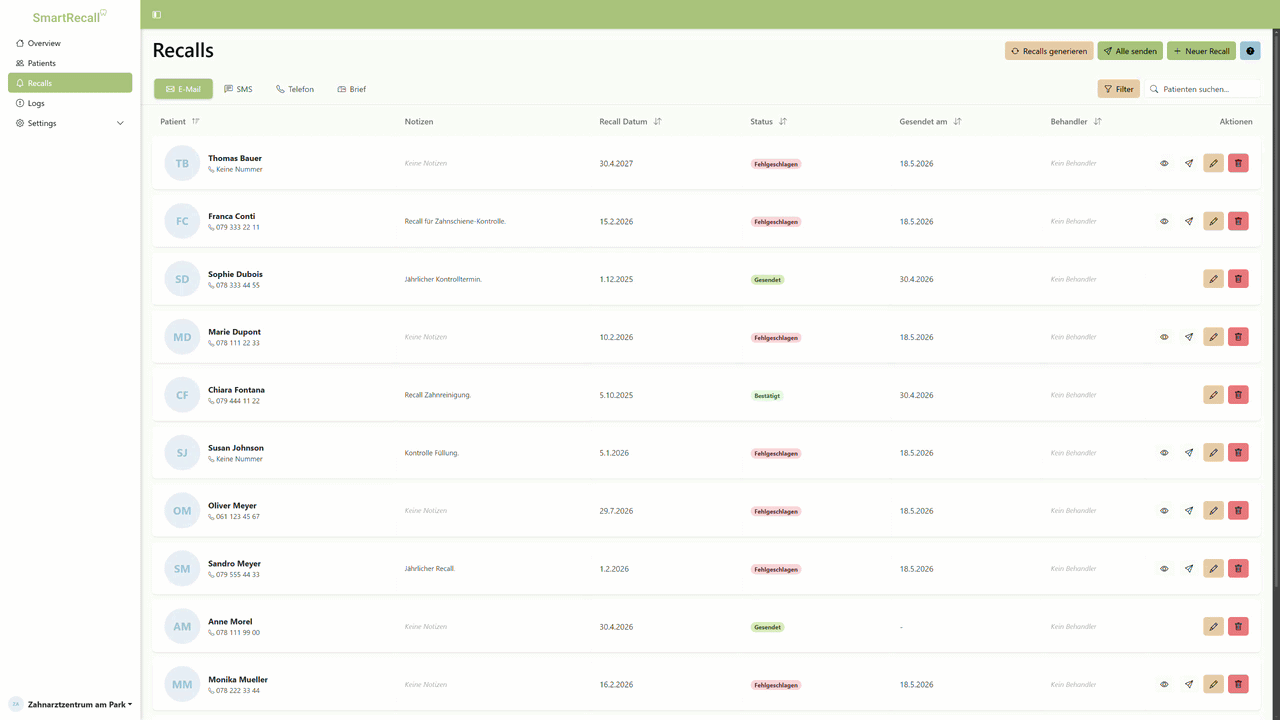Show Monika Mueller's recall preview
Image resolution: width=1280 pixels, height=720 pixels.
tap(1164, 685)
